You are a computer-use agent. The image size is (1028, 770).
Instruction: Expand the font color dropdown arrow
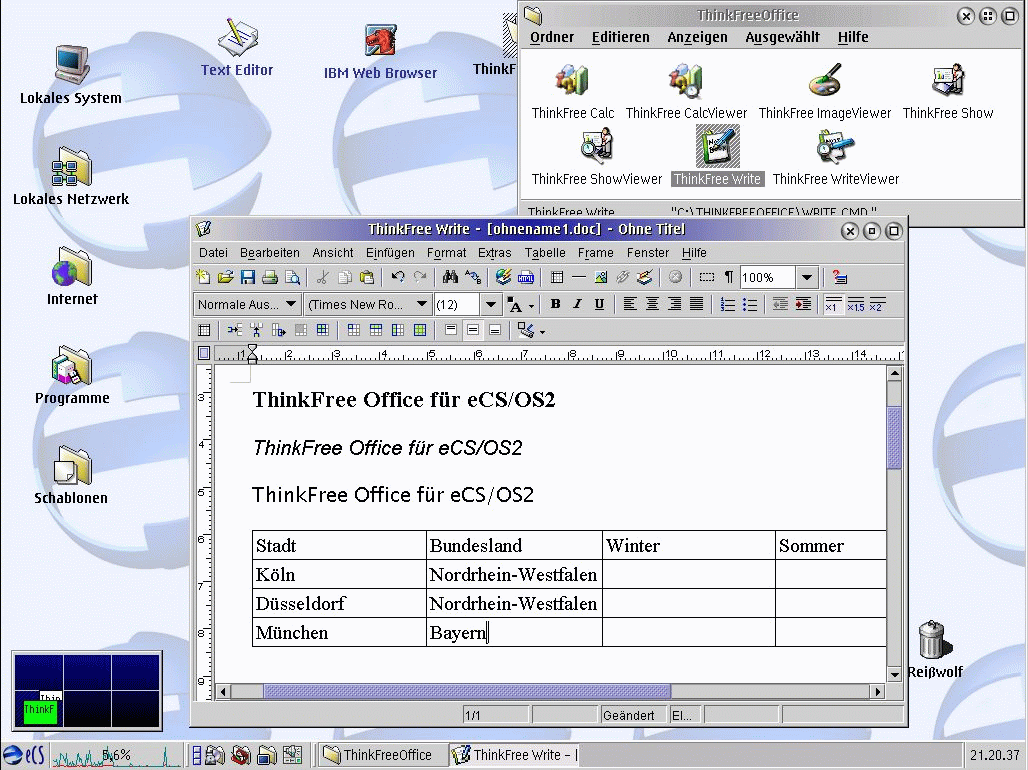tap(531, 306)
